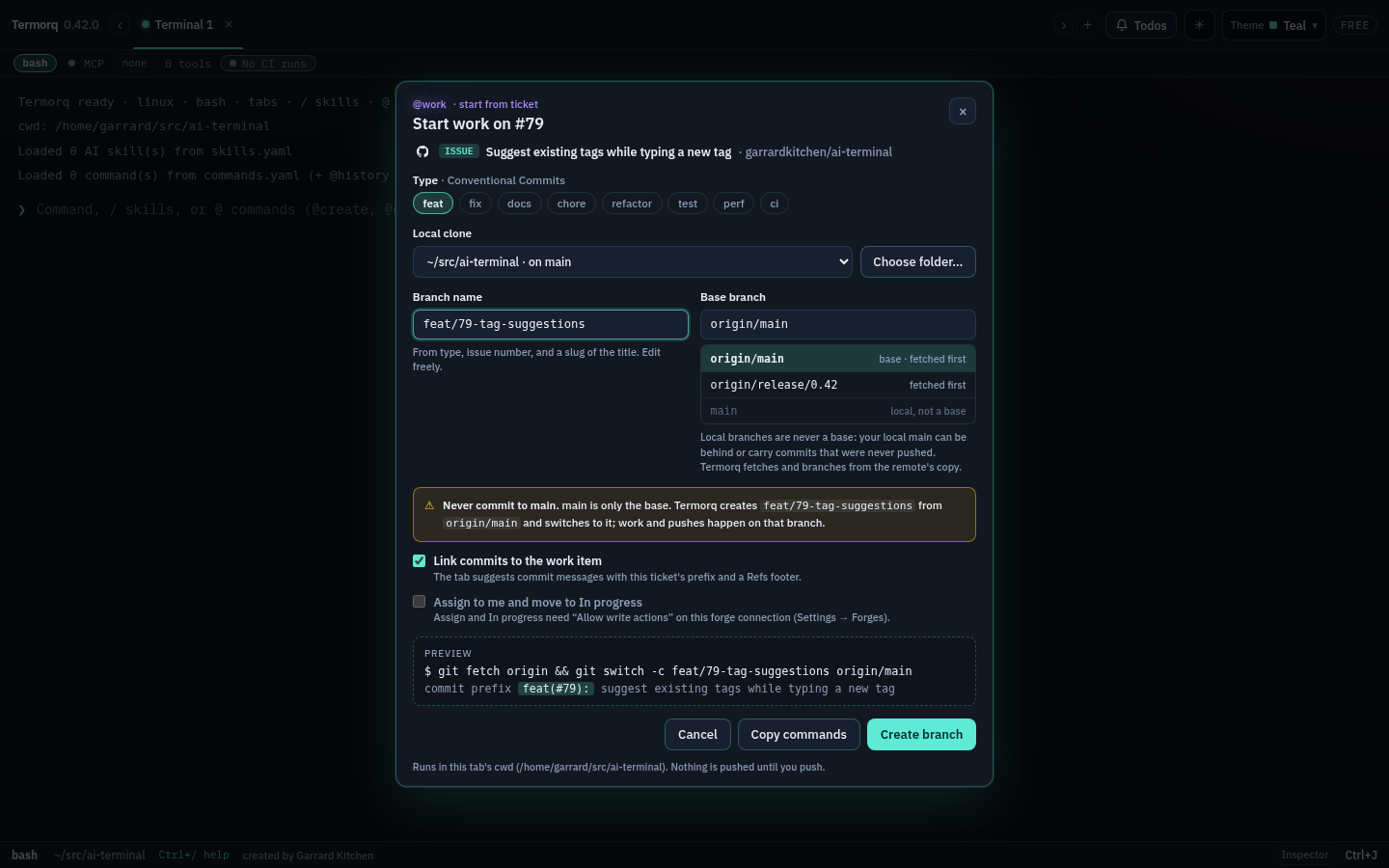Open the Local clone dropdown

tap(633, 262)
